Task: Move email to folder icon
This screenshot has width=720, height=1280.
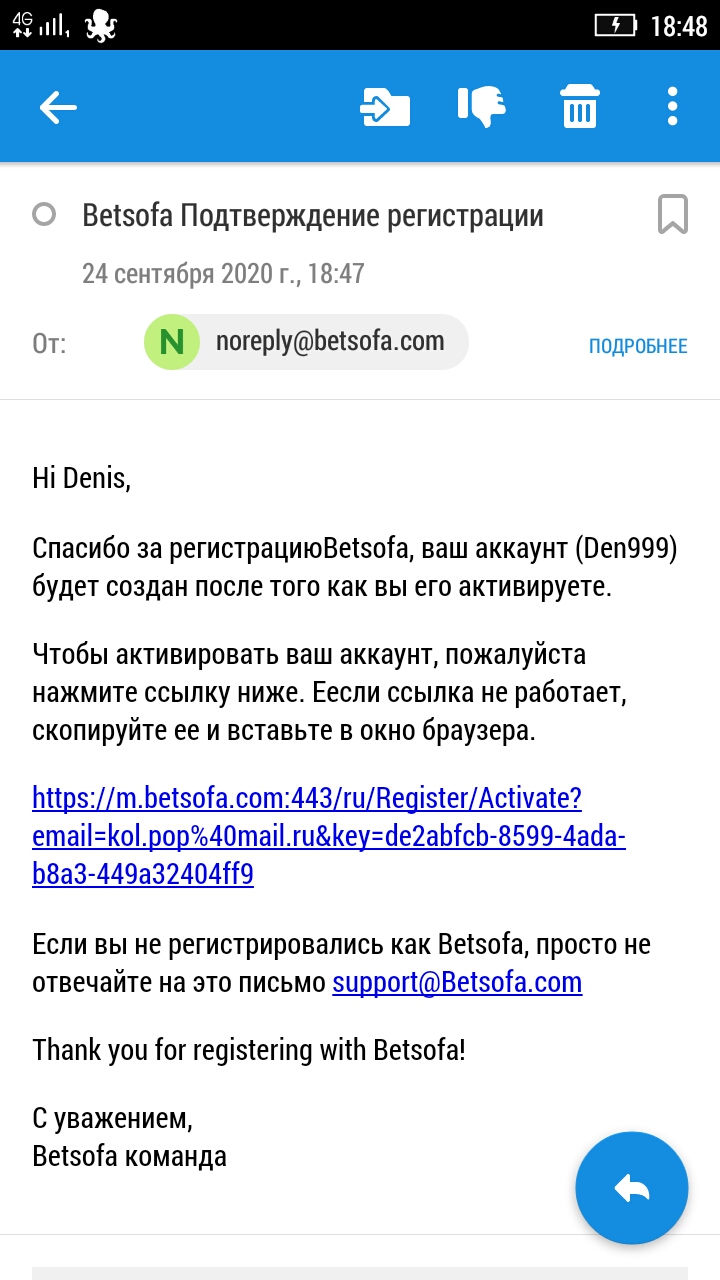Action: 385,107
